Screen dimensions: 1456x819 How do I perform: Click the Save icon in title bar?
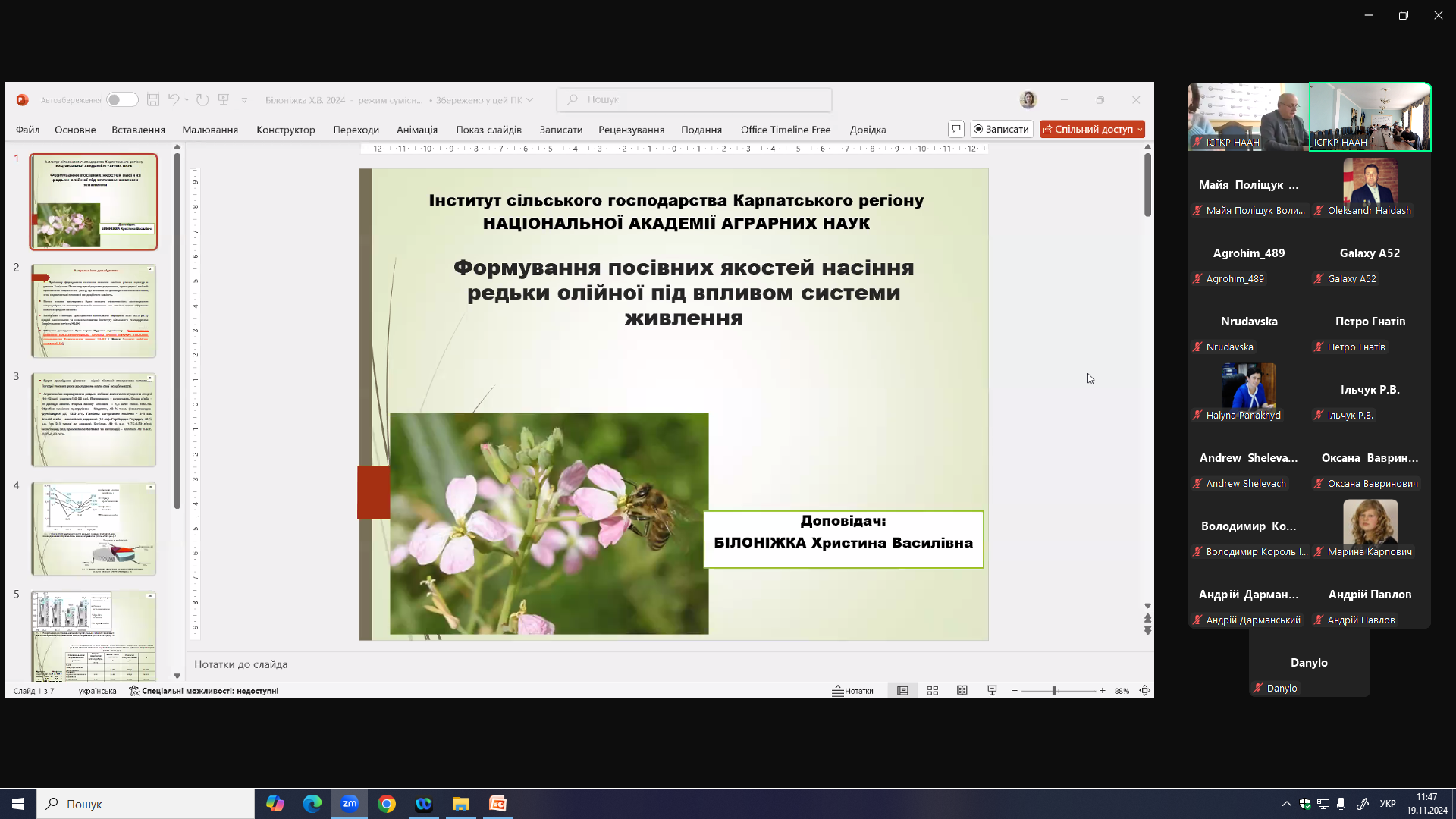tap(153, 99)
